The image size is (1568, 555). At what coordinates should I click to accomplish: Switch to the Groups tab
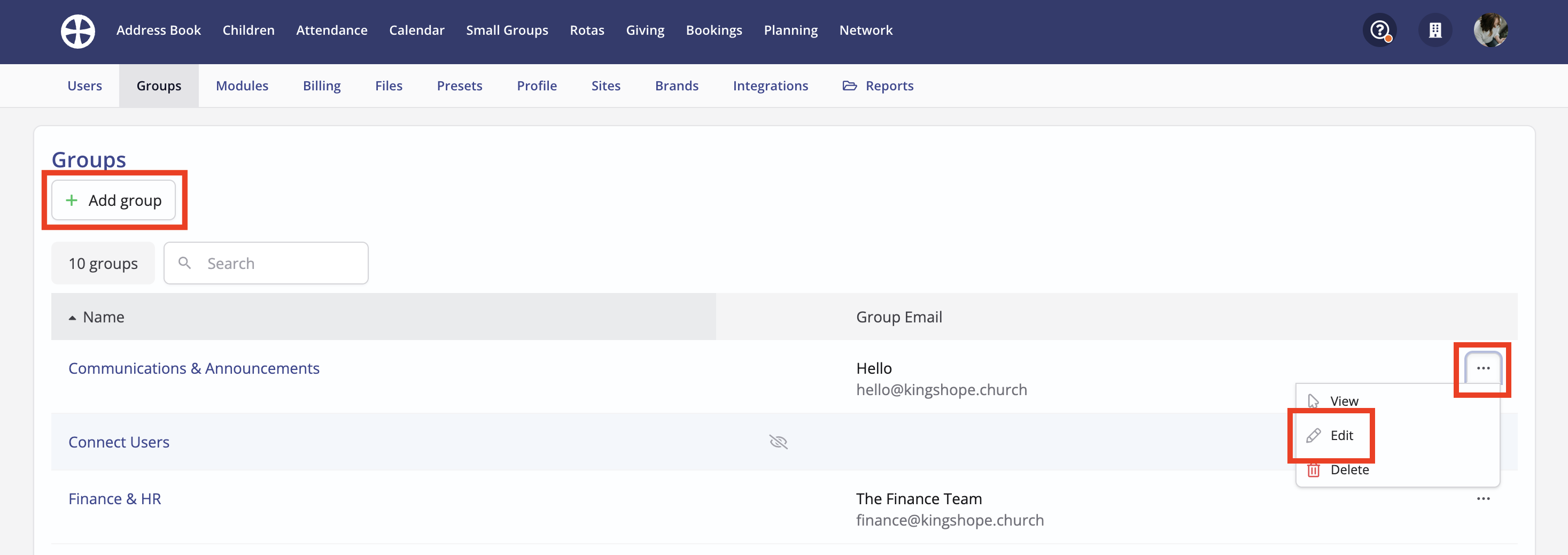159,86
